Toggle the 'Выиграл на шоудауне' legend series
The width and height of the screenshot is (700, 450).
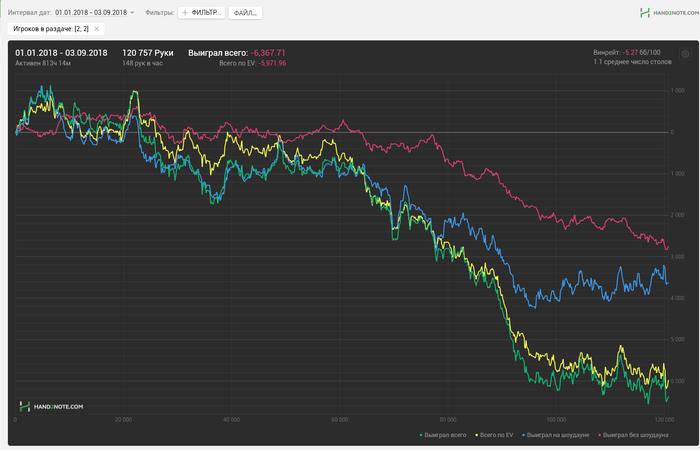[x=555, y=435]
